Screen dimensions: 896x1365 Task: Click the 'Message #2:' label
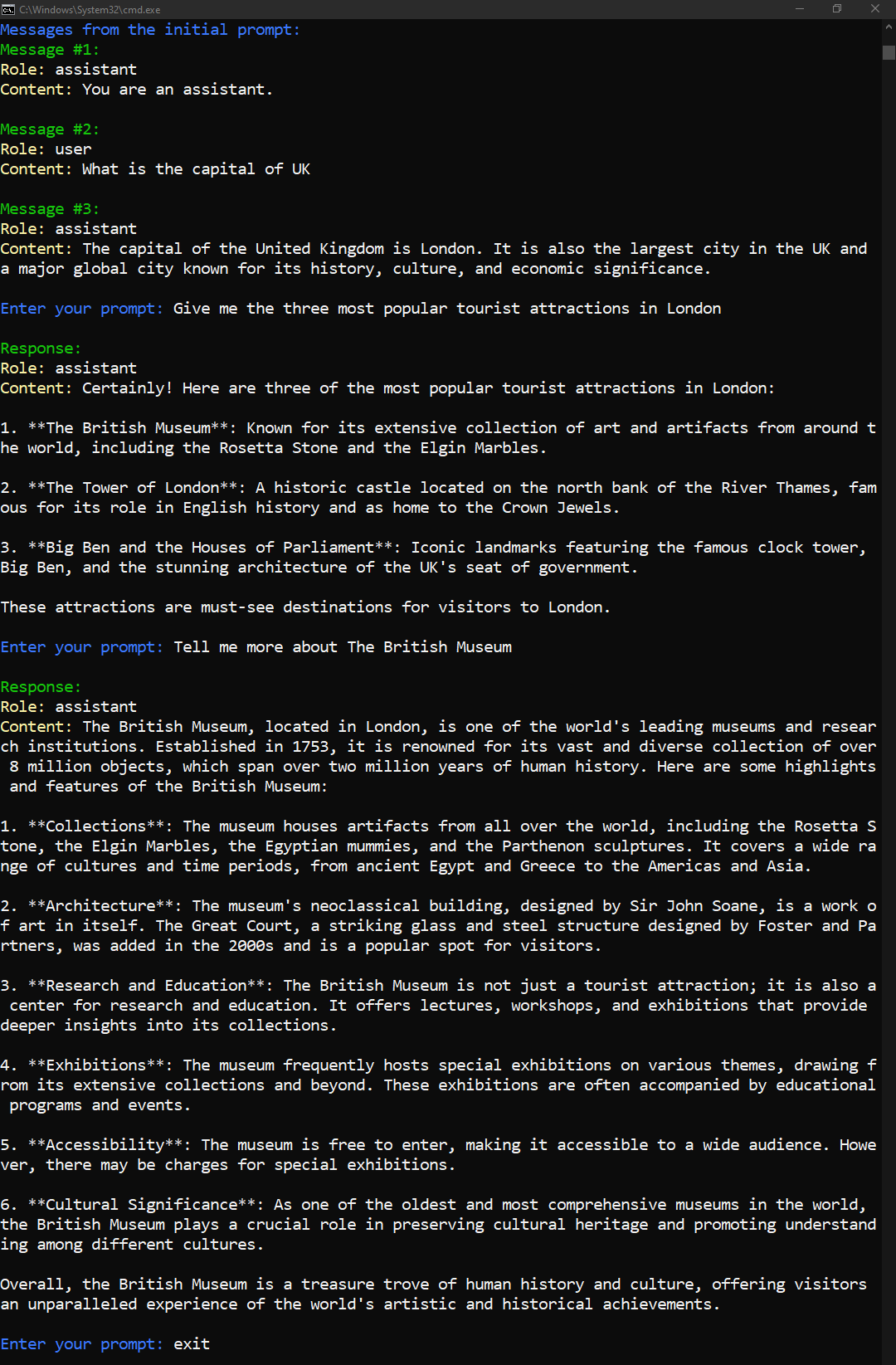(50, 129)
